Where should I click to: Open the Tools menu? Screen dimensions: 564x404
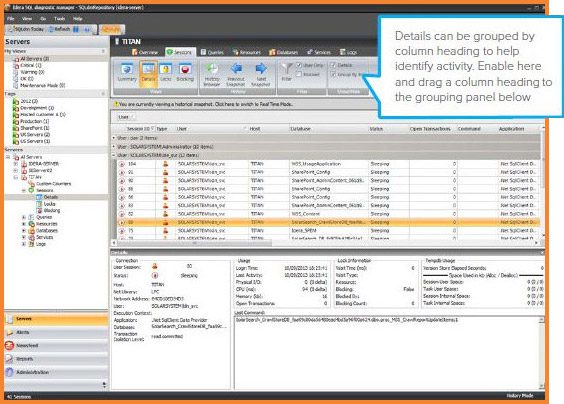pos(59,18)
